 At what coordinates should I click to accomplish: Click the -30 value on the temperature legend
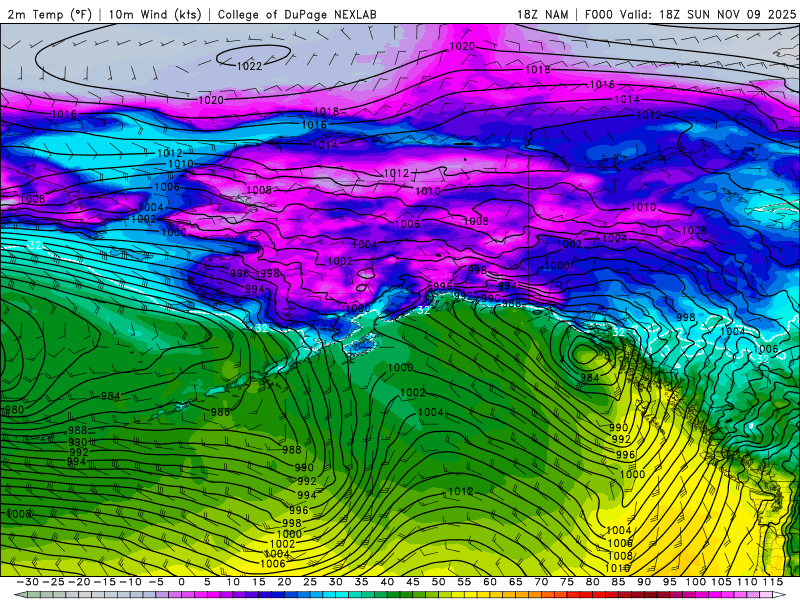coord(28,582)
